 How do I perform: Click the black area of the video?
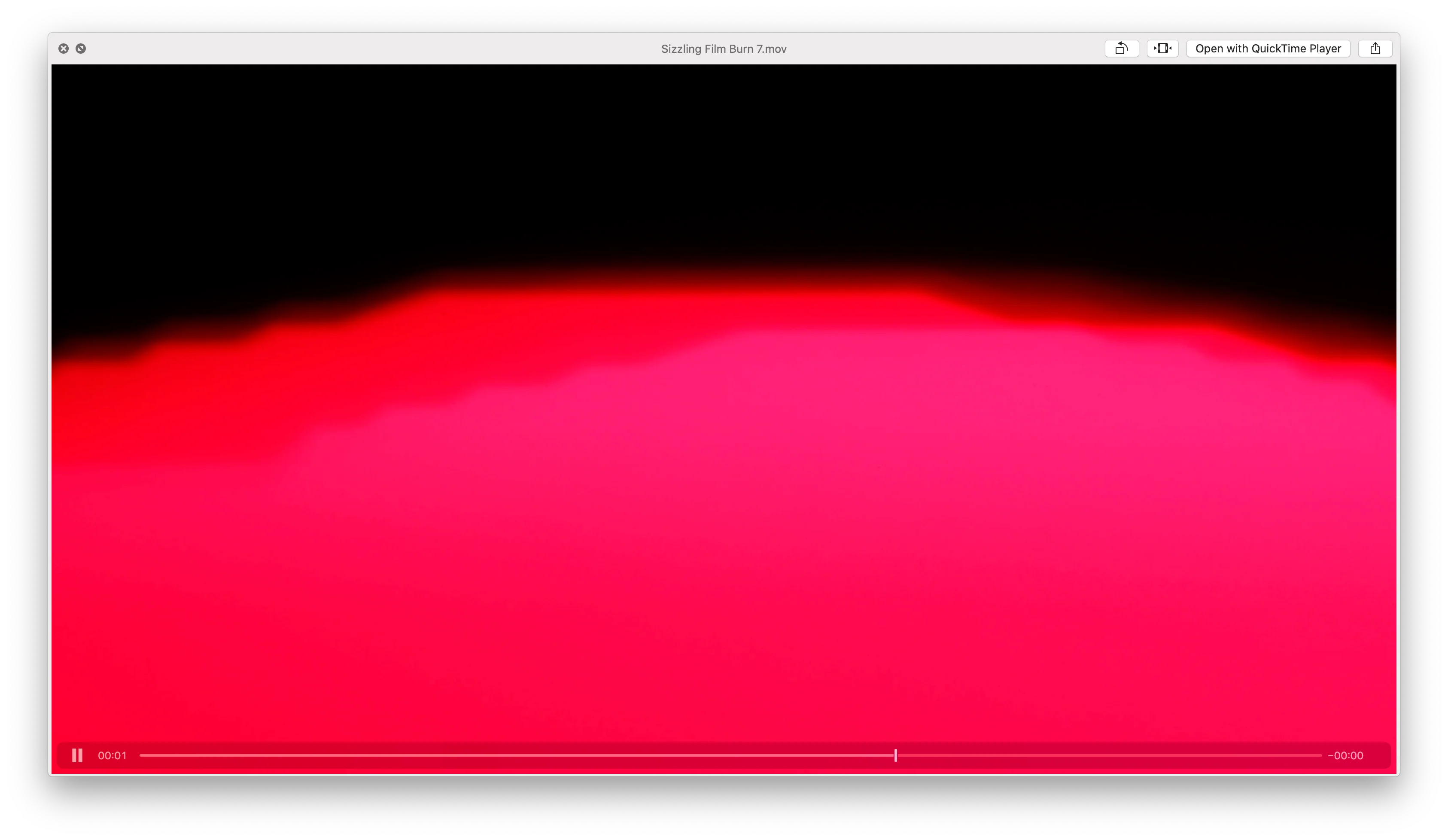pyautogui.click(x=724, y=161)
